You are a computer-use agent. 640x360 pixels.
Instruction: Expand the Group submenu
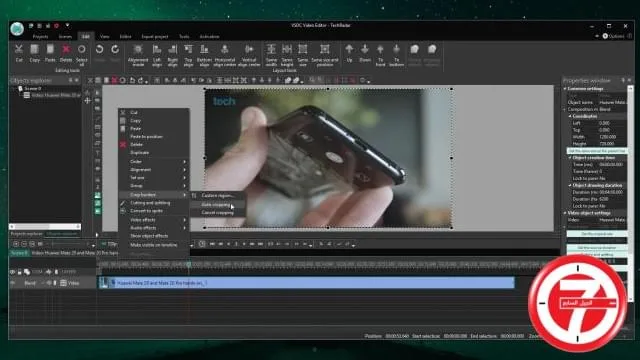click(154, 186)
